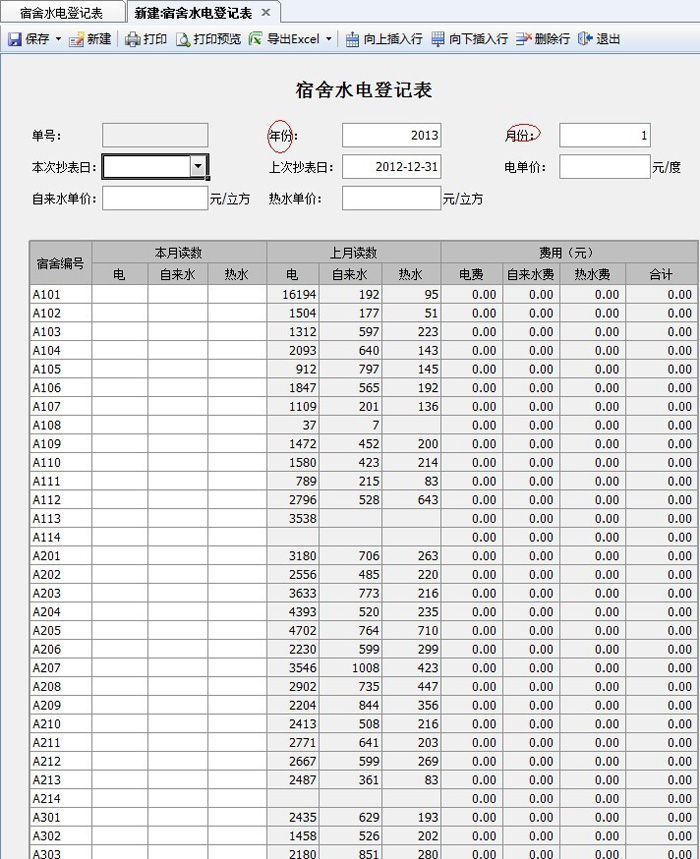Click the 导出Excel icon
This screenshot has height=859, width=700.
click(x=256, y=39)
